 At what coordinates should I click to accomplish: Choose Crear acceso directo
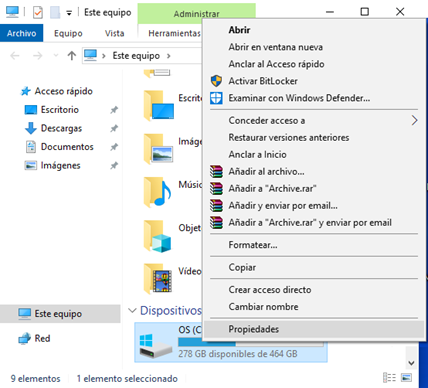coord(313,290)
